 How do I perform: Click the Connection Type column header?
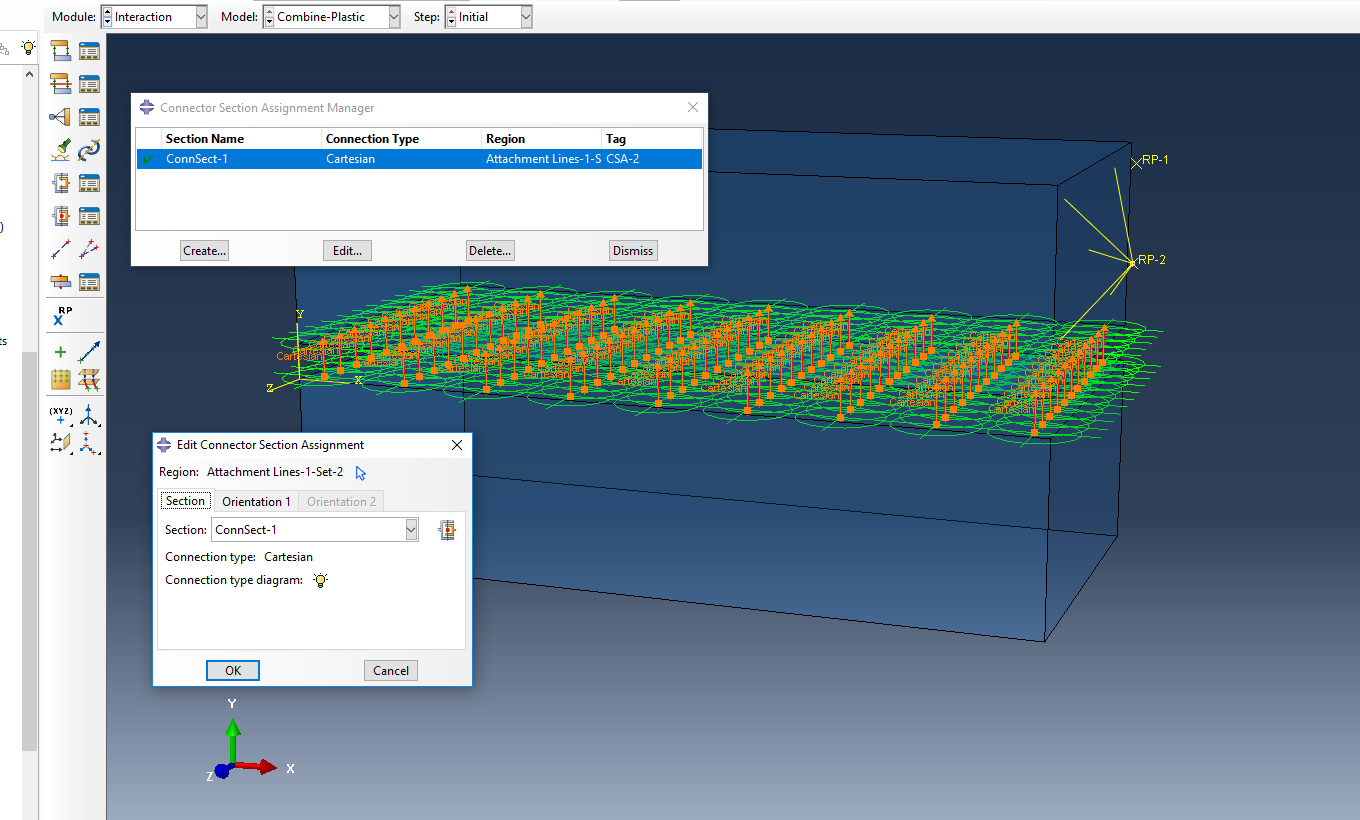(401, 139)
